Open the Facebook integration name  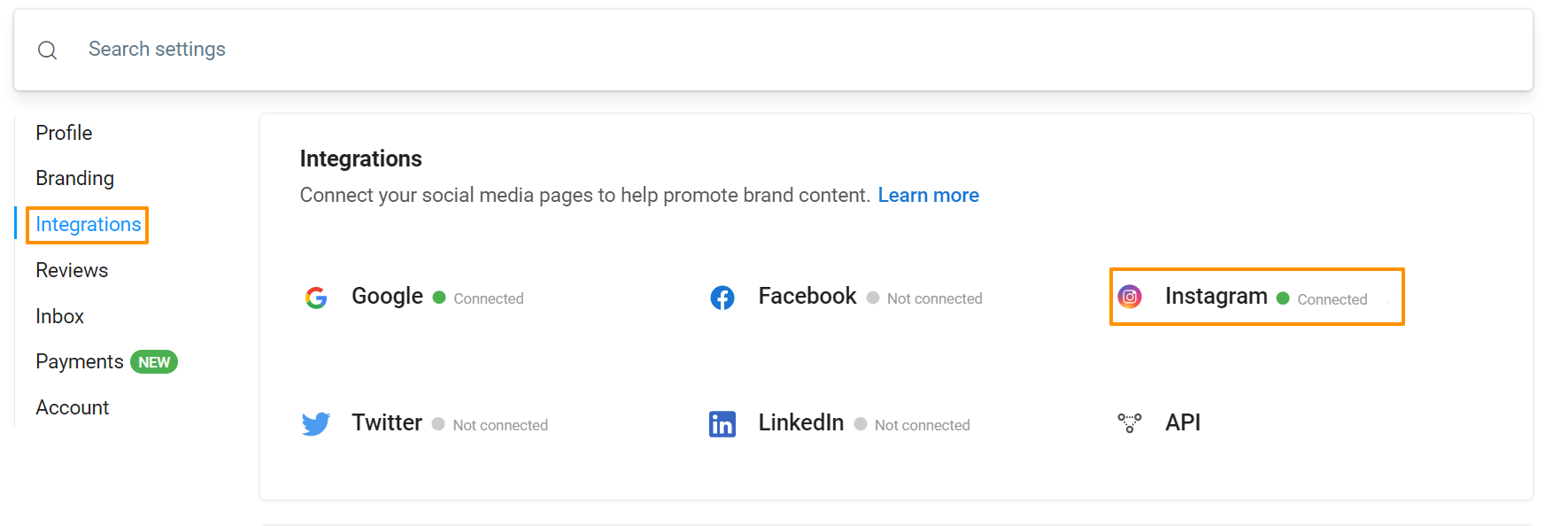807,296
